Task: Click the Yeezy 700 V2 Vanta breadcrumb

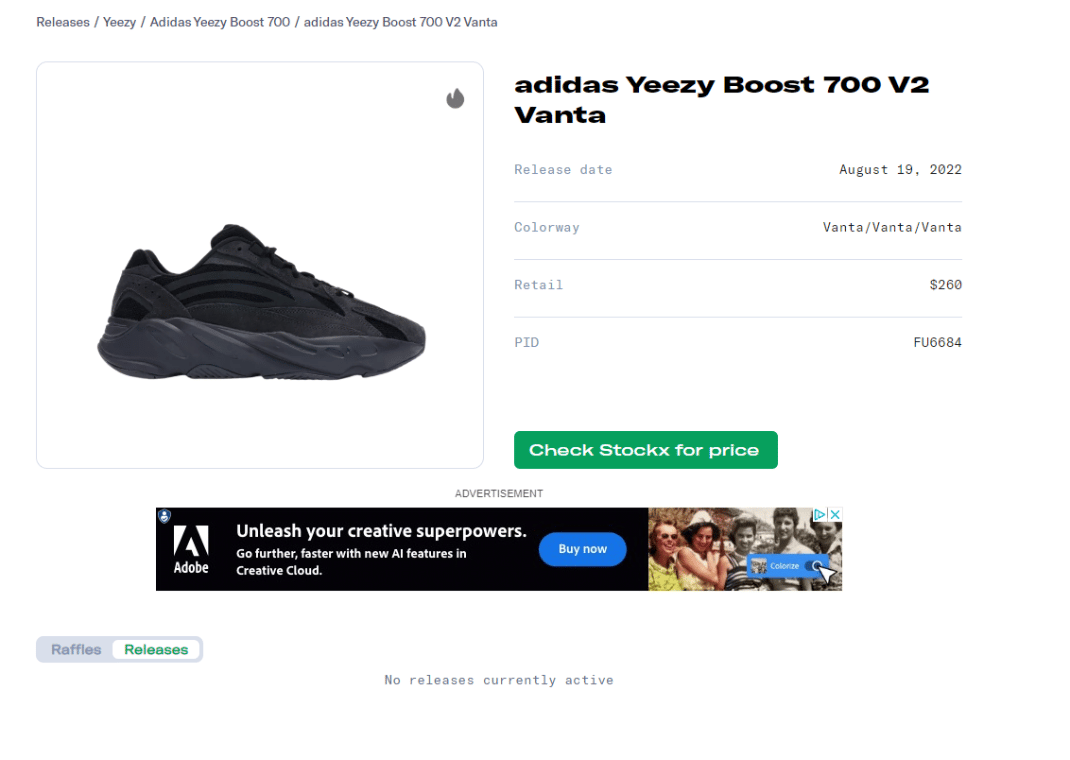Action: (400, 22)
